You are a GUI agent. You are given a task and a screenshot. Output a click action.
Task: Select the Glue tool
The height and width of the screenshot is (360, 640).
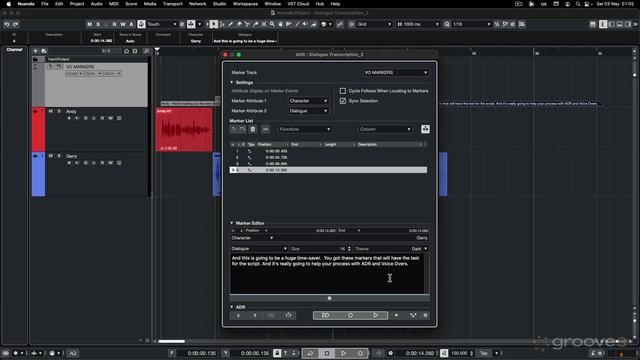[256, 24]
